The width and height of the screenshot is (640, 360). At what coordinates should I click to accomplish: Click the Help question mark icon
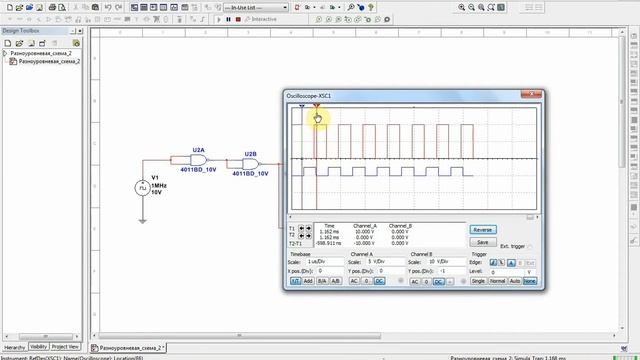pyautogui.click(x=371, y=7)
